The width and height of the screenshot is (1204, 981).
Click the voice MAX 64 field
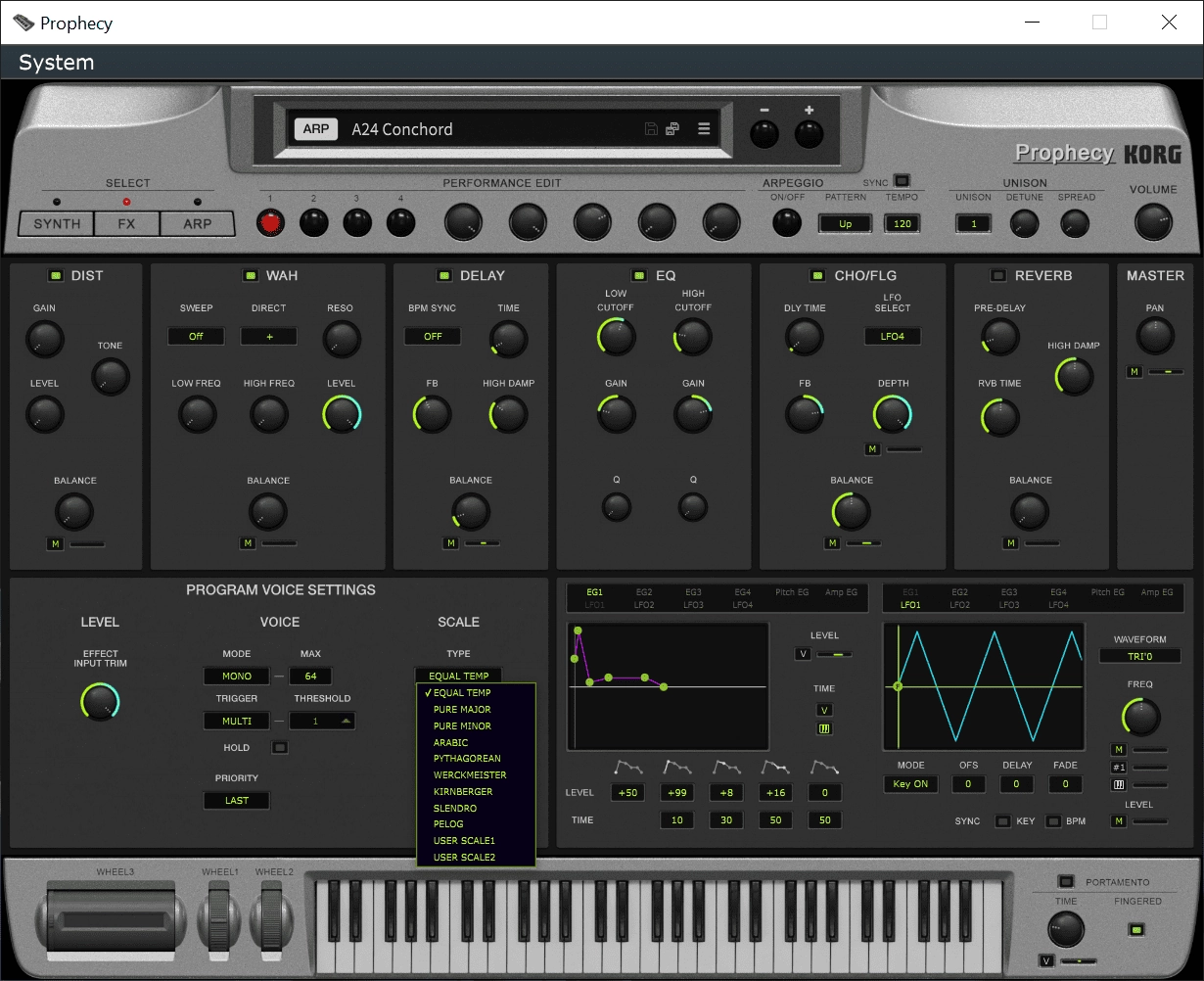coord(310,676)
